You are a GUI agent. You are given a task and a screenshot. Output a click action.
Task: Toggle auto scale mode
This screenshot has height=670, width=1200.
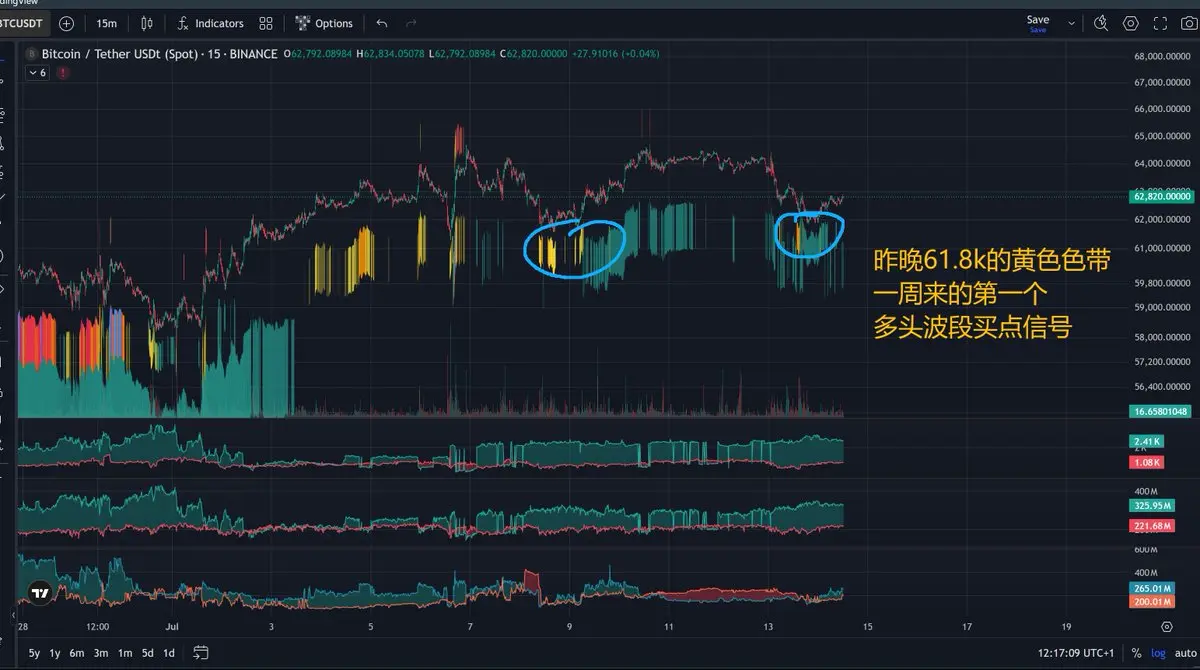coord(1185,653)
